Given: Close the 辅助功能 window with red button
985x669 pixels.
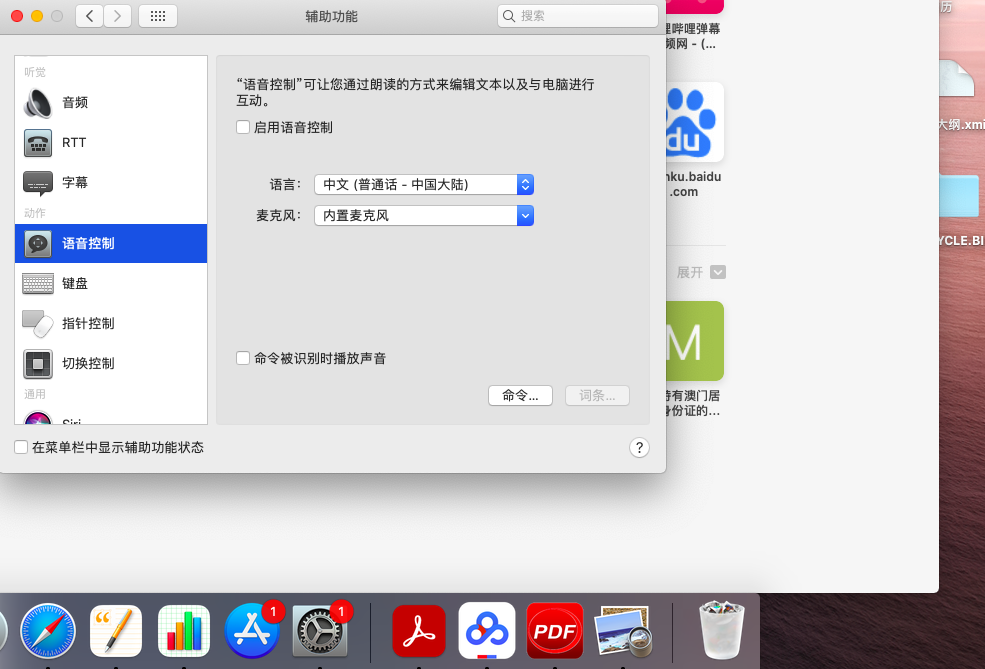Looking at the screenshot, I should pos(17,16).
